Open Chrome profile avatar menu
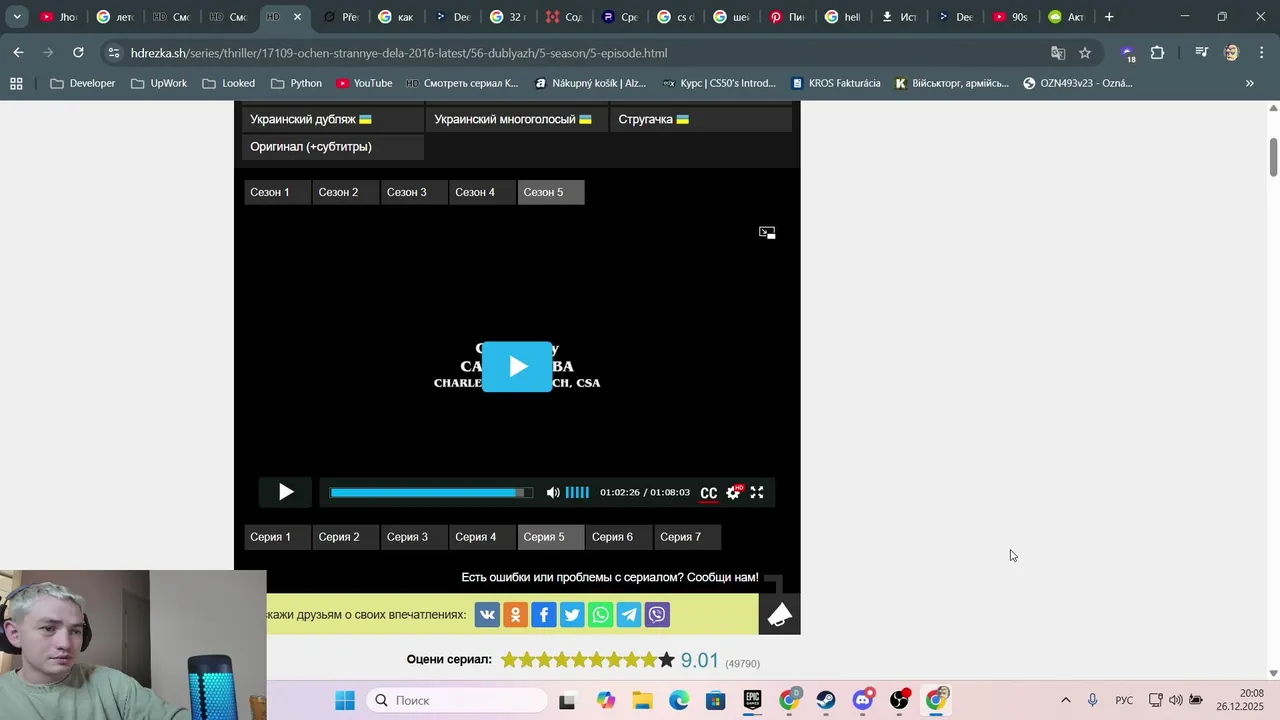The height and width of the screenshot is (720, 1280). pyautogui.click(x=1231, y=53)
